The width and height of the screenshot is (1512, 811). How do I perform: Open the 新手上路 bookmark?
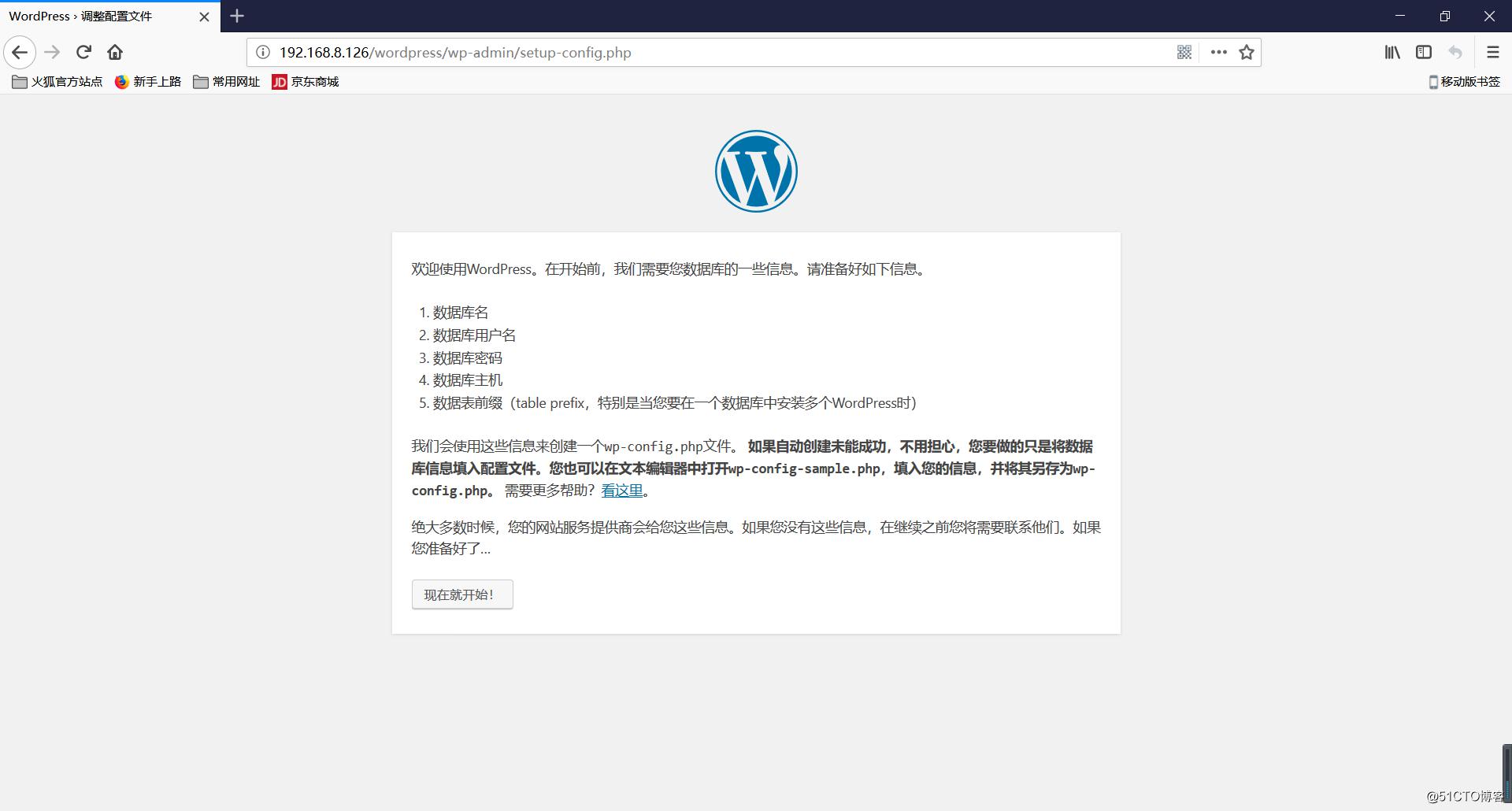click(x=148, y=82)
